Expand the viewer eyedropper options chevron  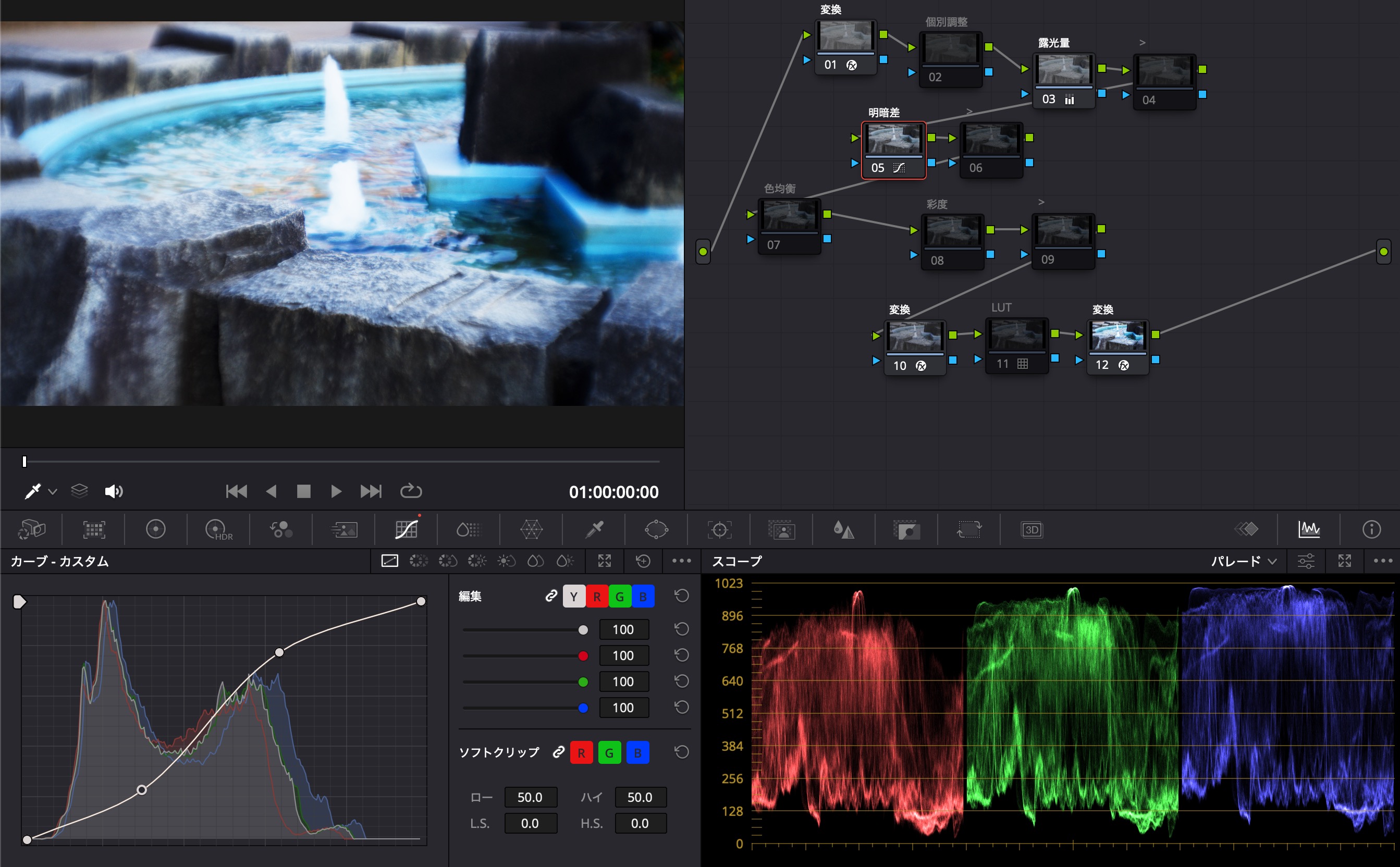click(x=53, y=491)
